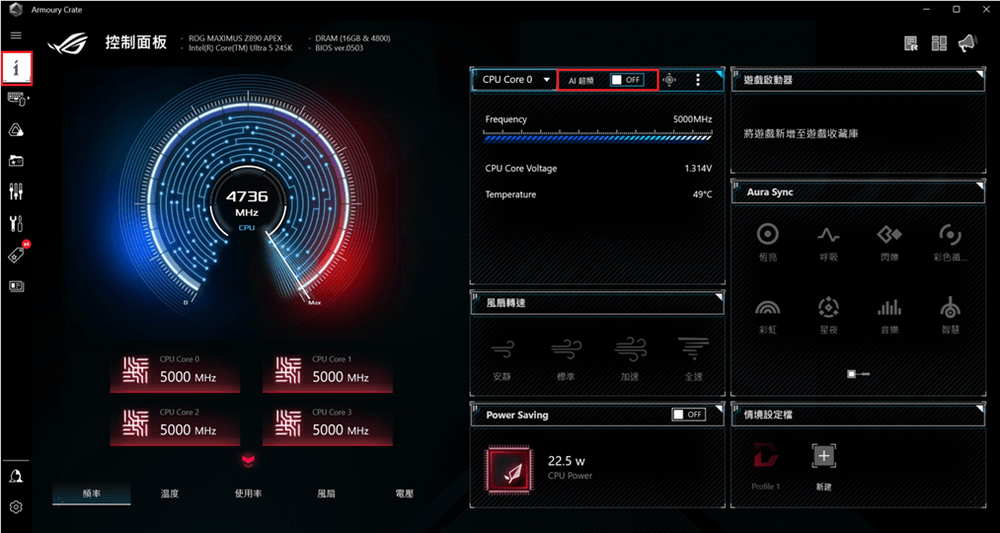
Task: Select Aura Sync breathing (呼吸) effect
Action: [x=828, y=244]
